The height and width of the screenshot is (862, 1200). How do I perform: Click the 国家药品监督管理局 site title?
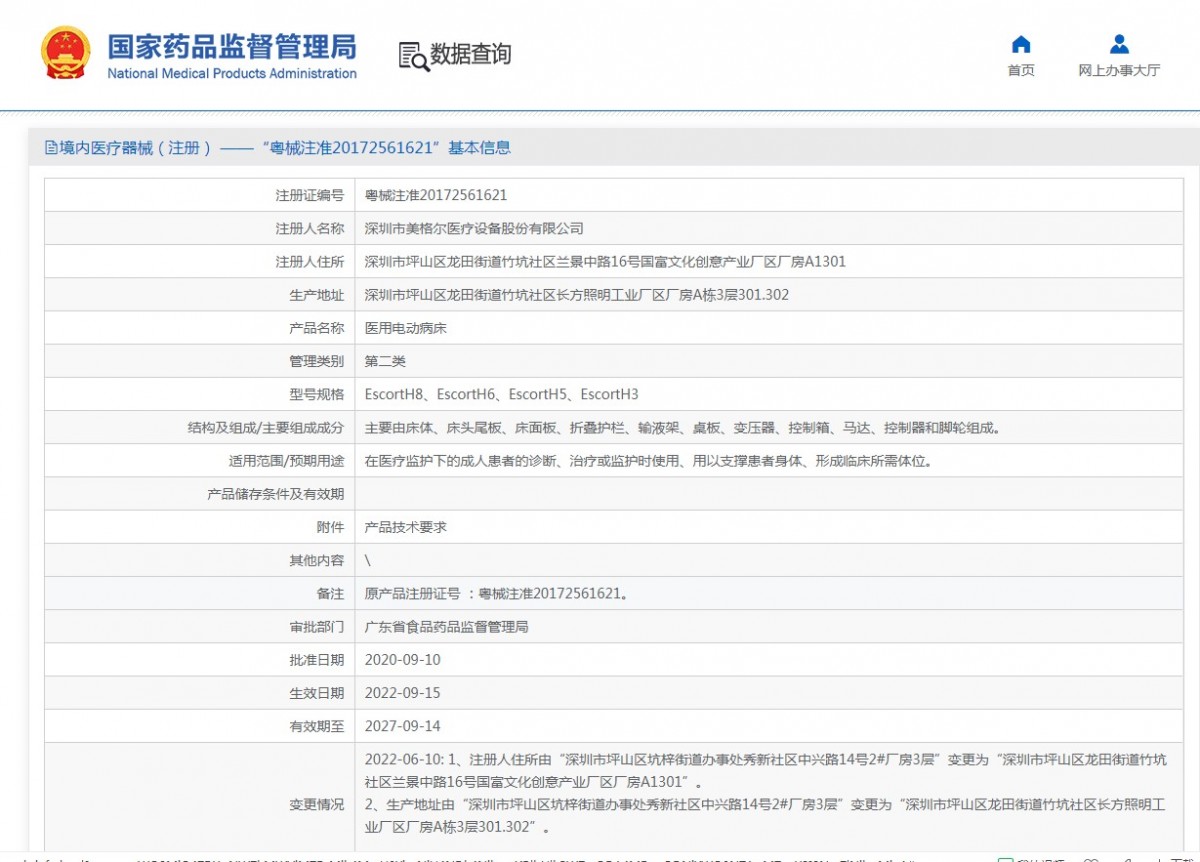click(231, 46)
